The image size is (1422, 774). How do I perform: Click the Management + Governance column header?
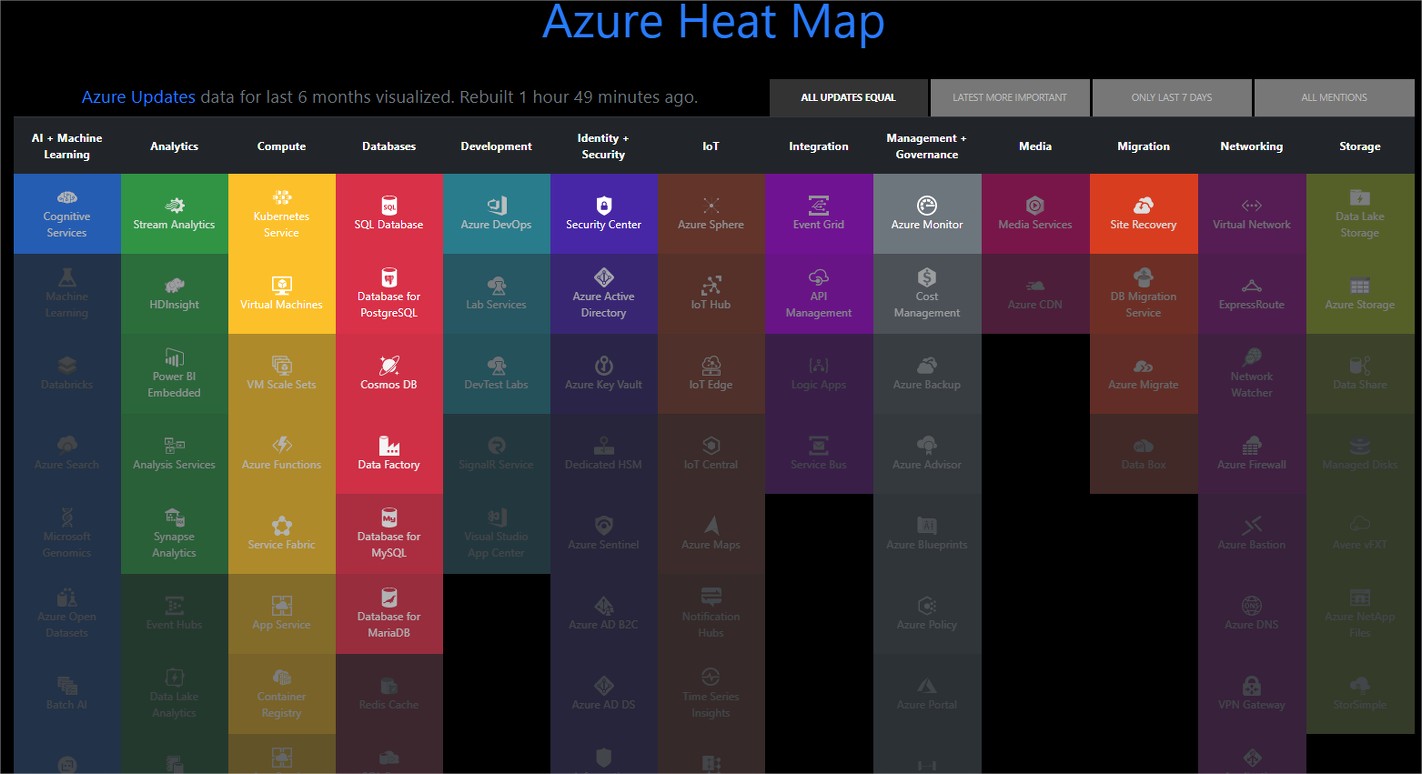pyautogui.click(x=927, y=146)
